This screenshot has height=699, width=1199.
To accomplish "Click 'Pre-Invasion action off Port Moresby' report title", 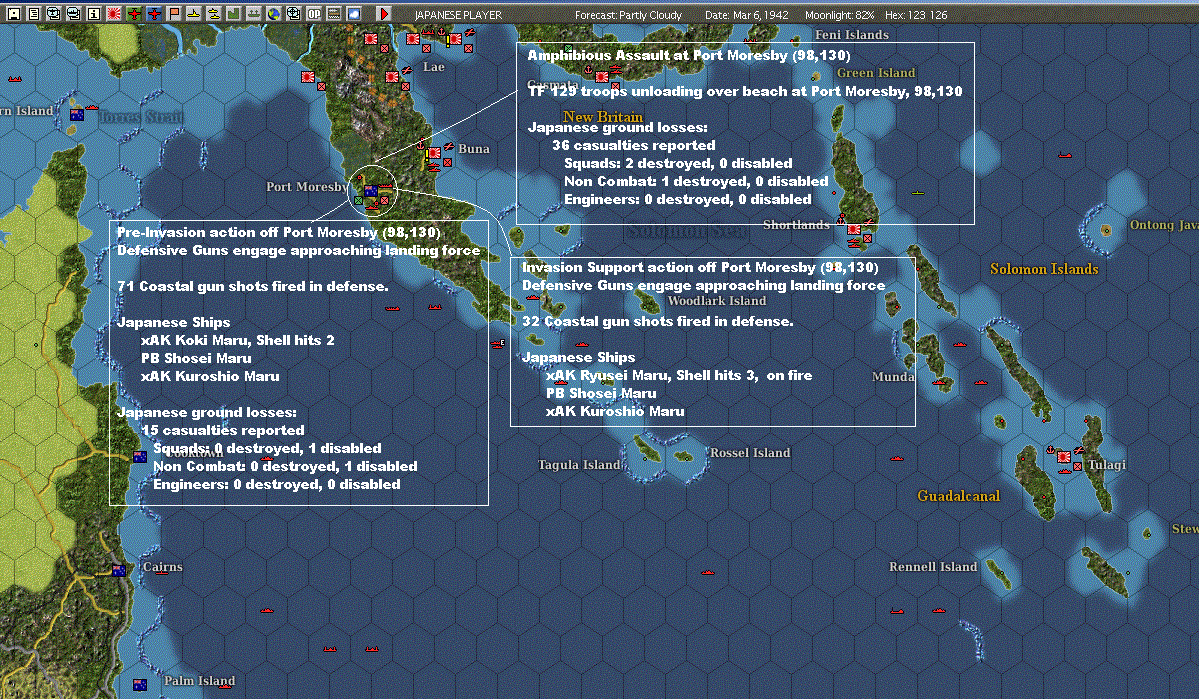I will 278,232.
